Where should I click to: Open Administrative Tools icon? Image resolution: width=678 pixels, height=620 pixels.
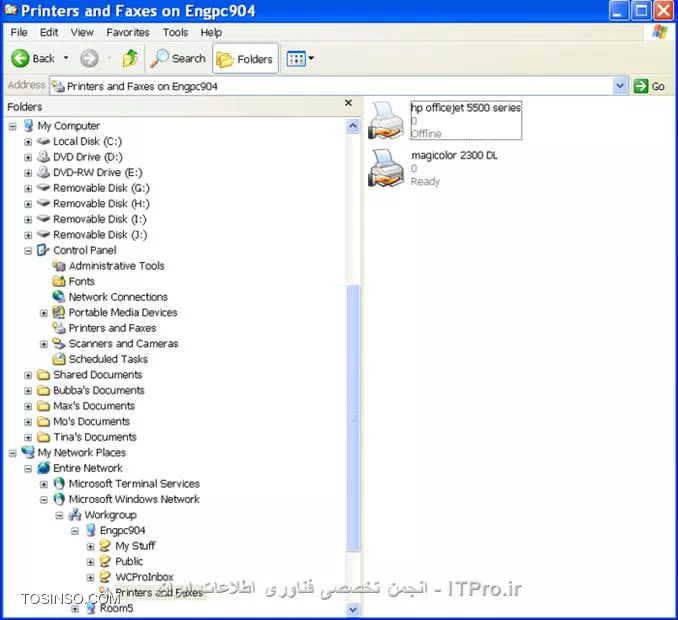[x=59, y=265]
